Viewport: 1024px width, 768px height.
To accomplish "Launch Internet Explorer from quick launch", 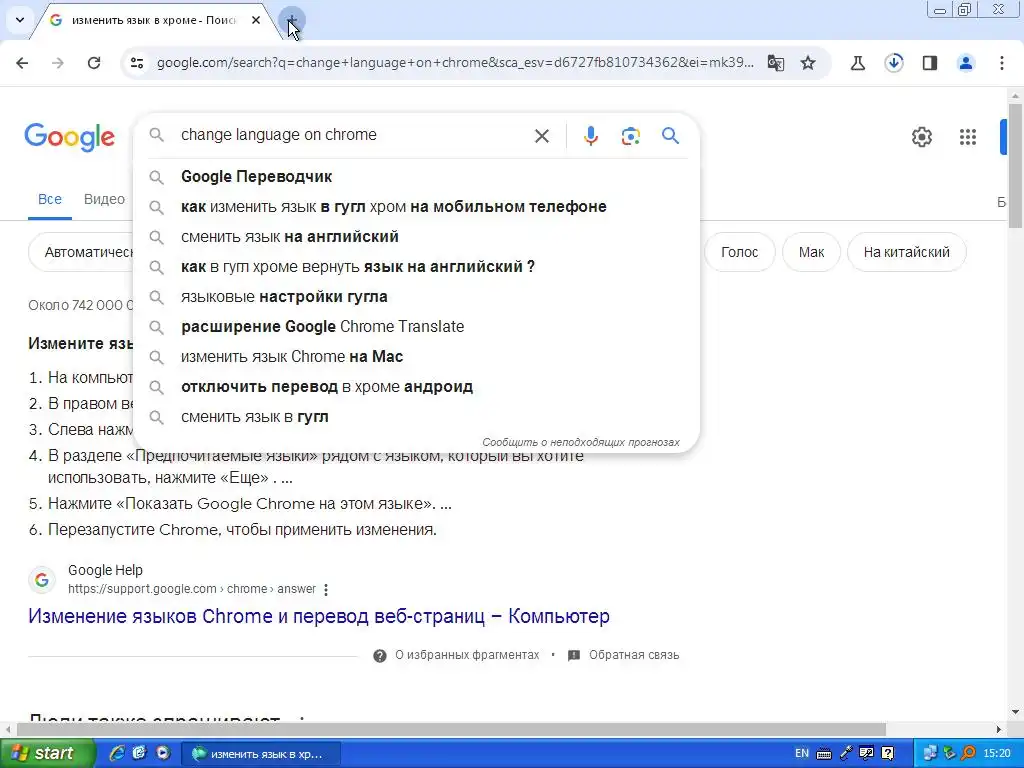I will click(117, 753).
